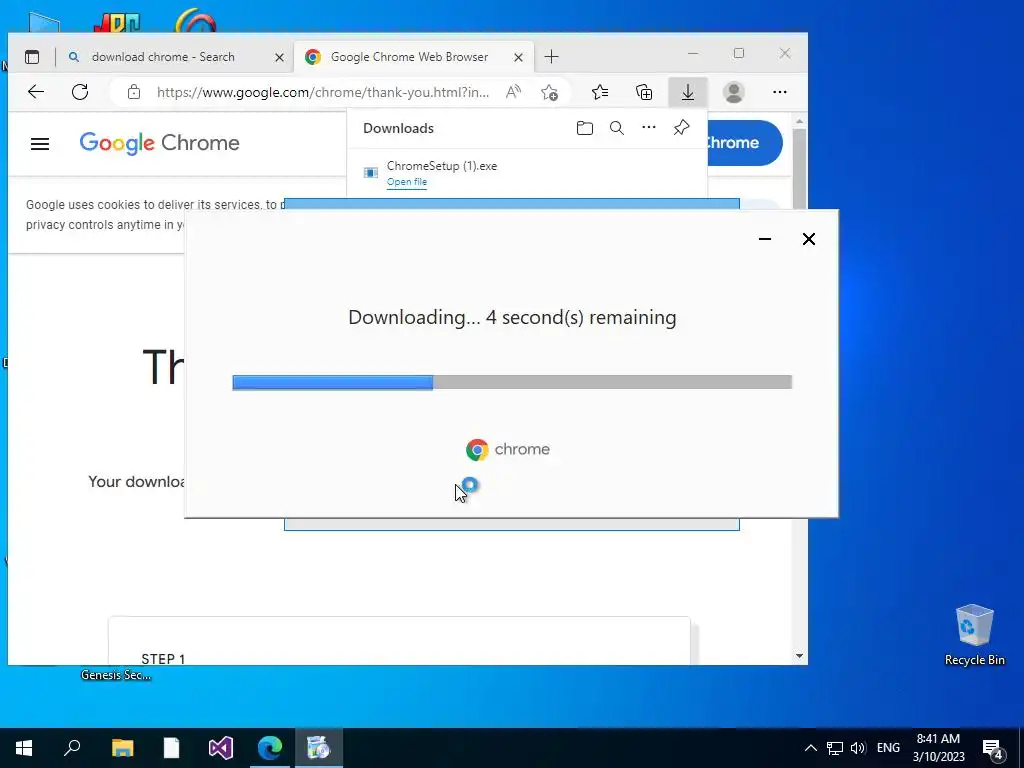Refresh the current page

point(80,92)
